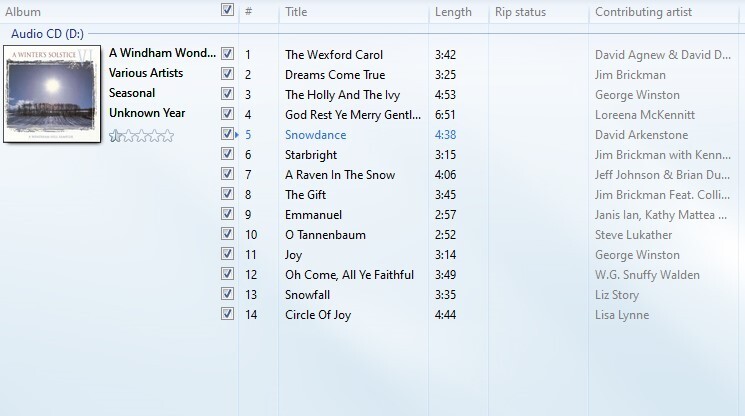Click length 4:44 of Circle Of Joy
745x416 pixels.
[445, 314]
